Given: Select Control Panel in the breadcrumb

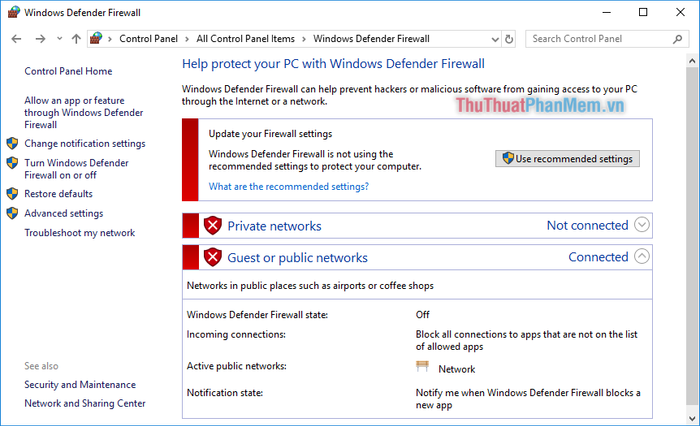Looking at the screenshot, I should [148, 39].
